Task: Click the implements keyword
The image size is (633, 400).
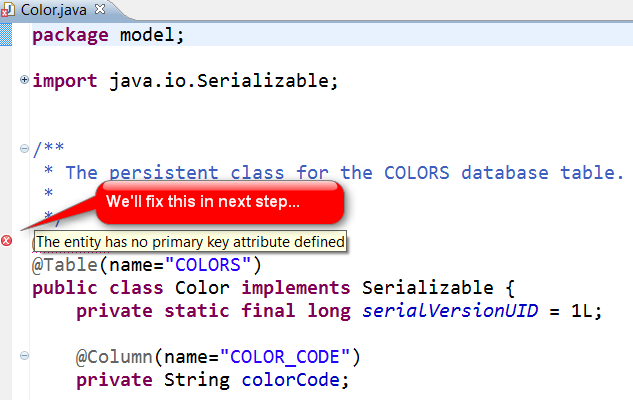Action: [300, 288]
